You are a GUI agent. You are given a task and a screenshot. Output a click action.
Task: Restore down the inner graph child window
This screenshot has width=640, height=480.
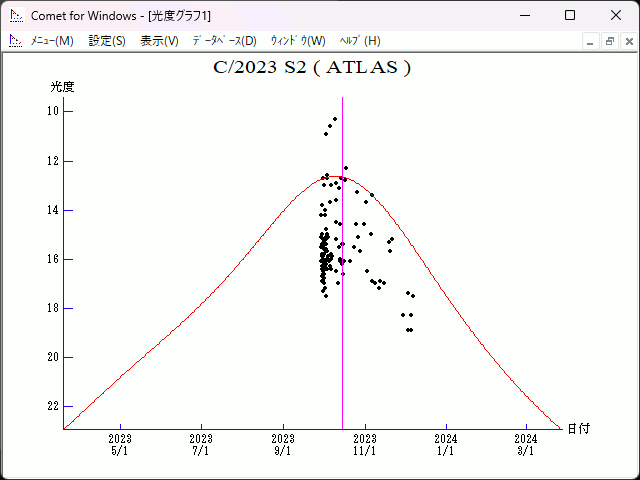point(609,41)
